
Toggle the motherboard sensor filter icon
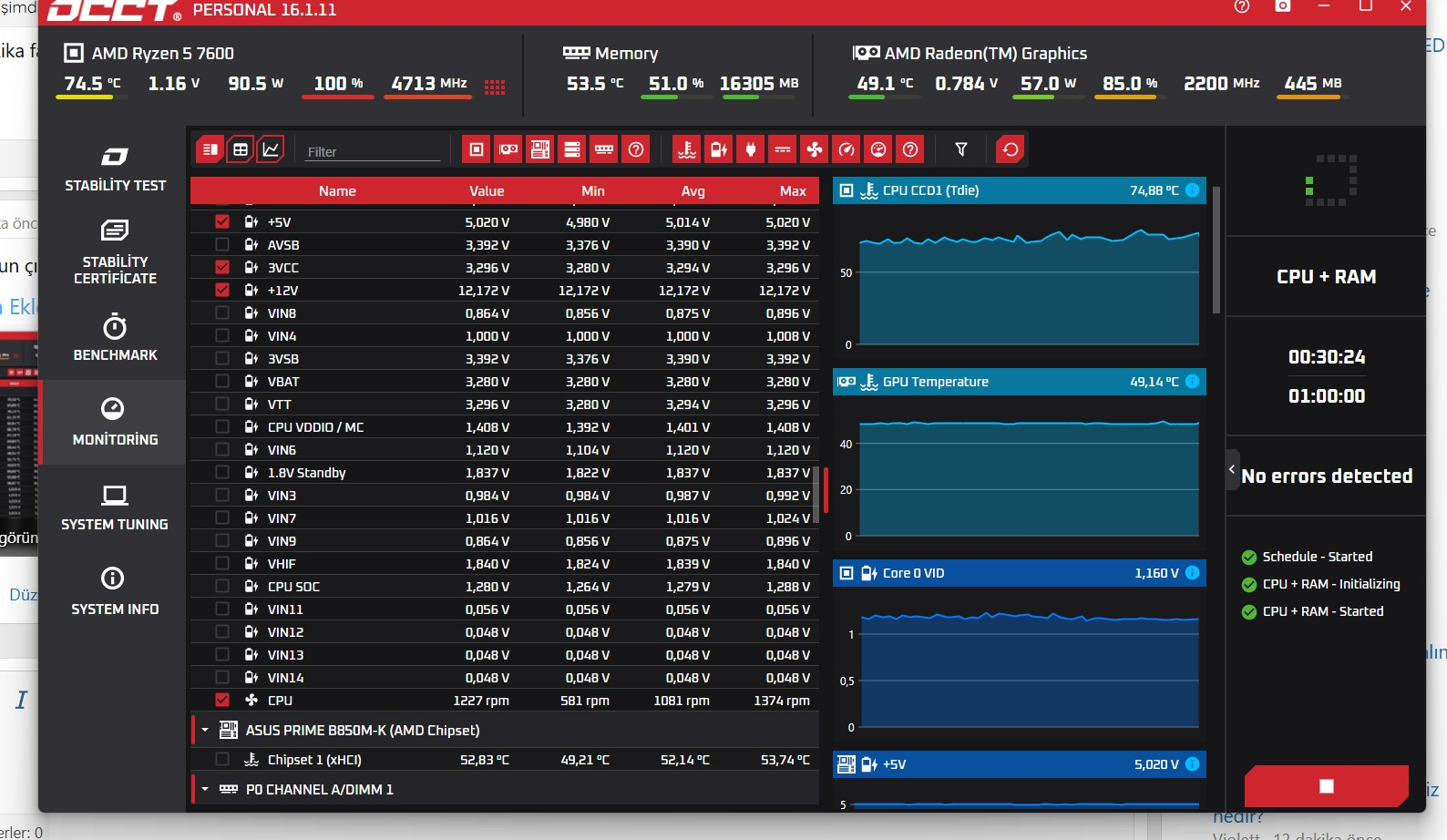pyautogui.click(x=540, y=149)
